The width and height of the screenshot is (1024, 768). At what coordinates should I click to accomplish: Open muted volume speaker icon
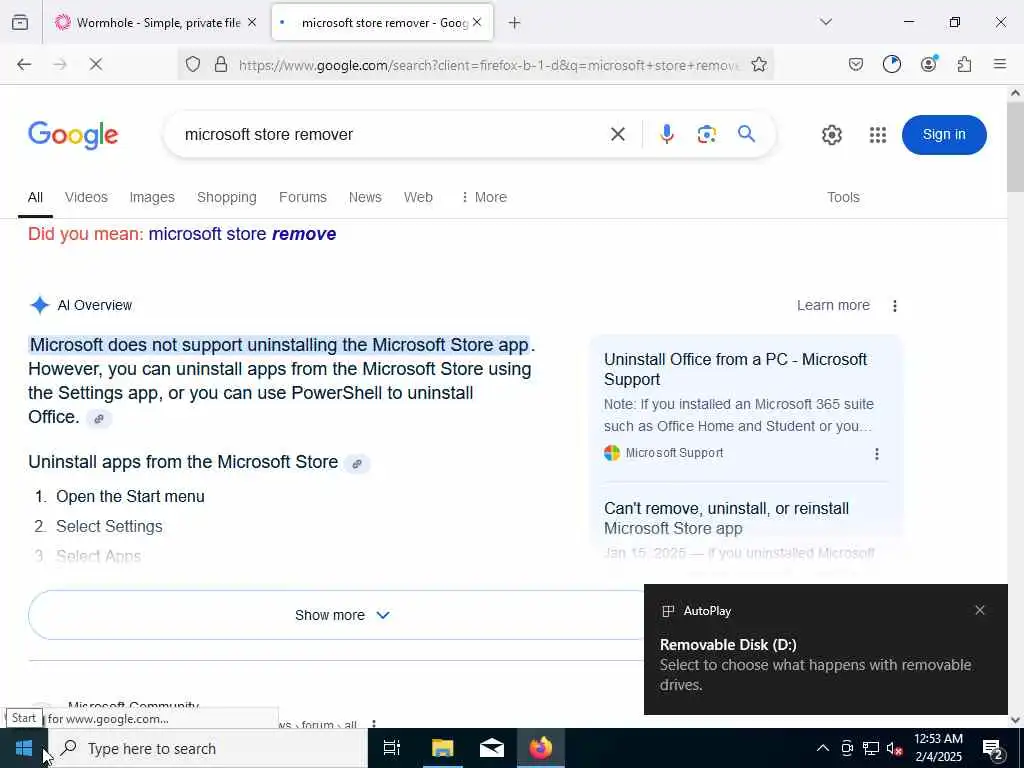click(895, 748)
